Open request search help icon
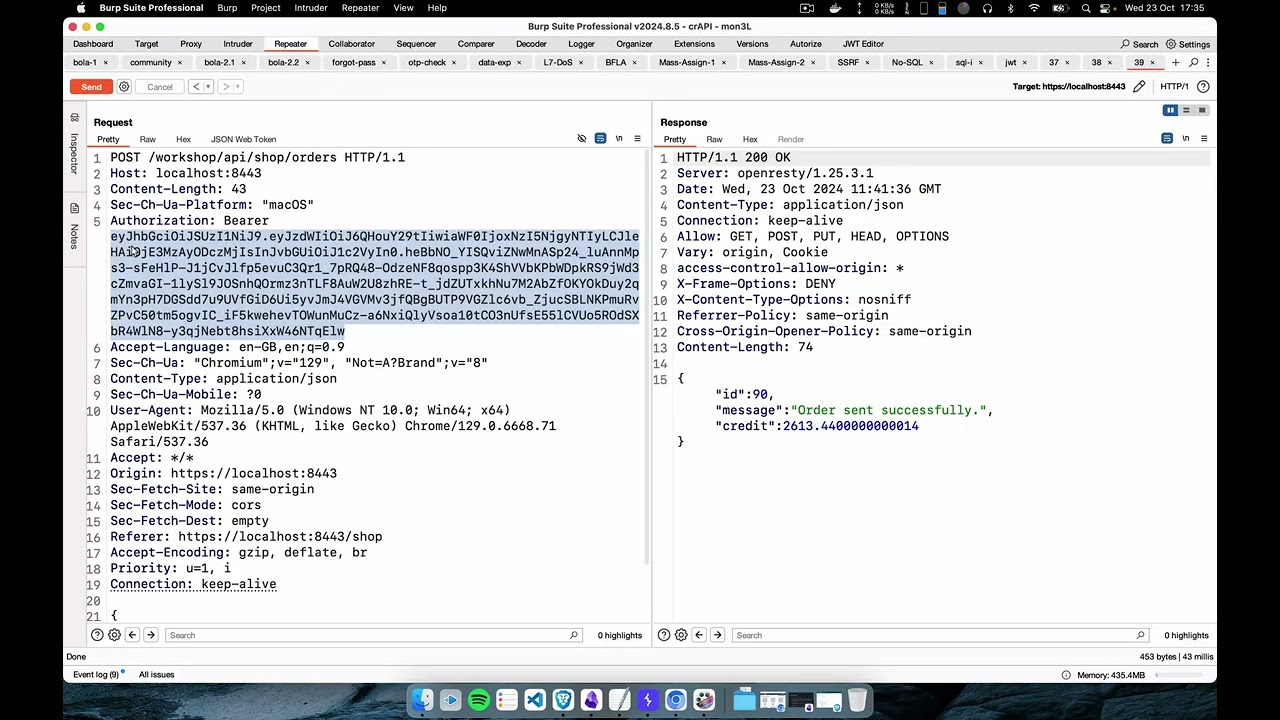This screenshot has height=720, width=1280. (x=97, y=635)
